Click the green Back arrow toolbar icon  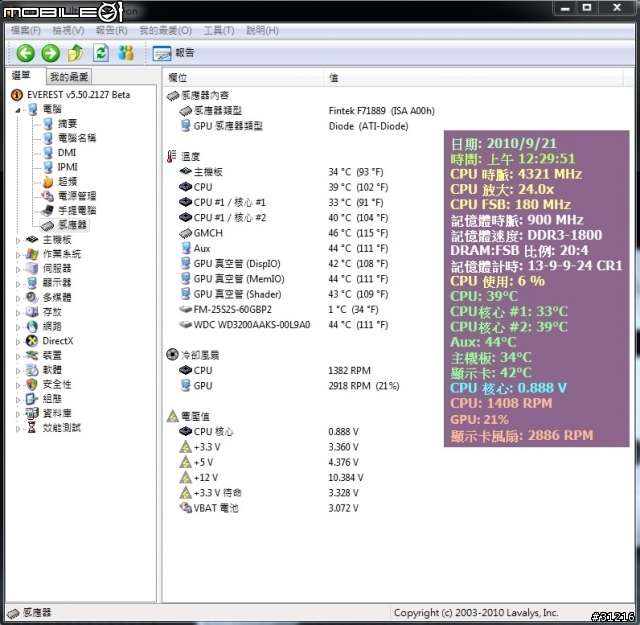(x=25, y=53)
